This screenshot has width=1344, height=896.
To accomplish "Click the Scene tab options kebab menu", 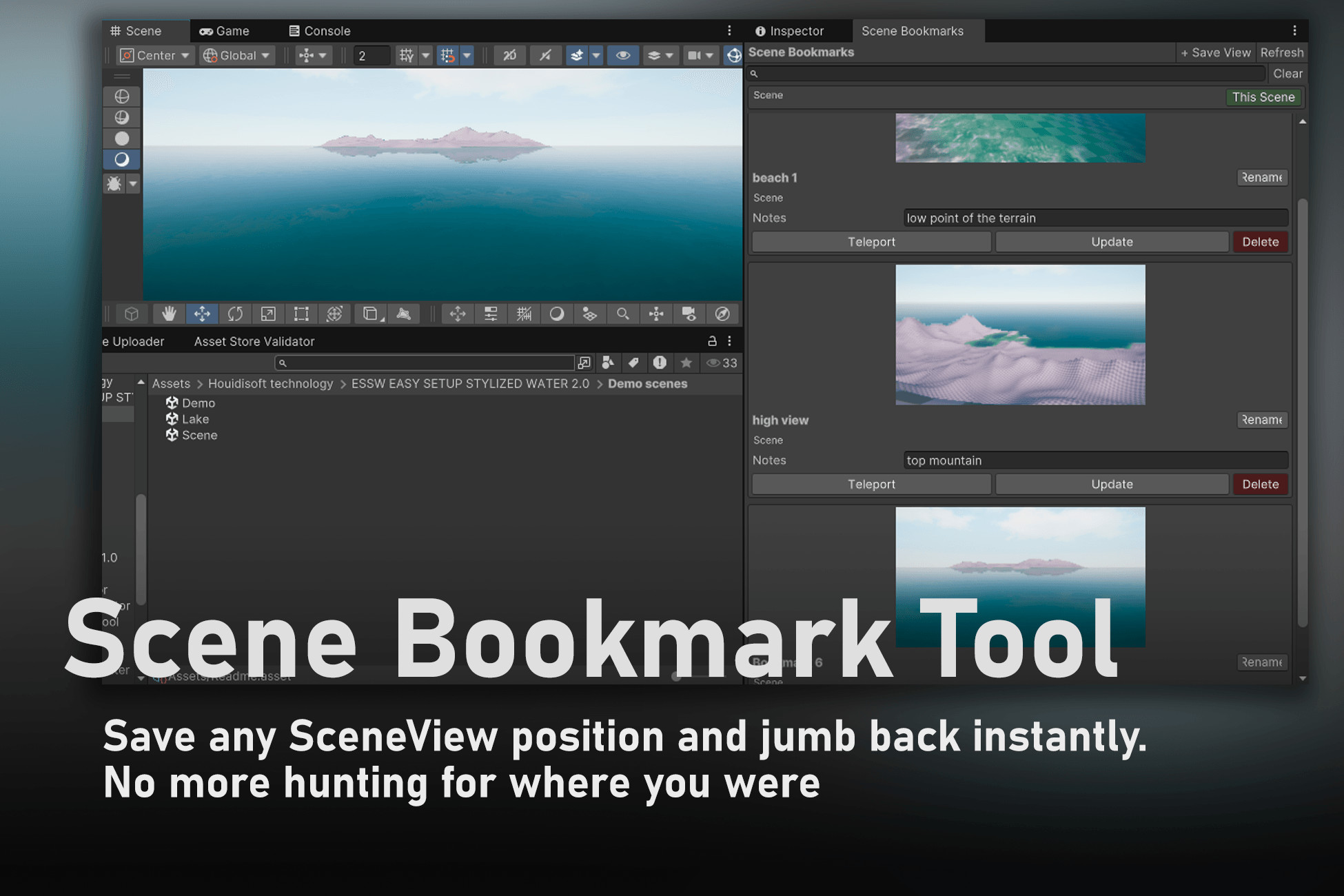I will (x=729, y=30).
